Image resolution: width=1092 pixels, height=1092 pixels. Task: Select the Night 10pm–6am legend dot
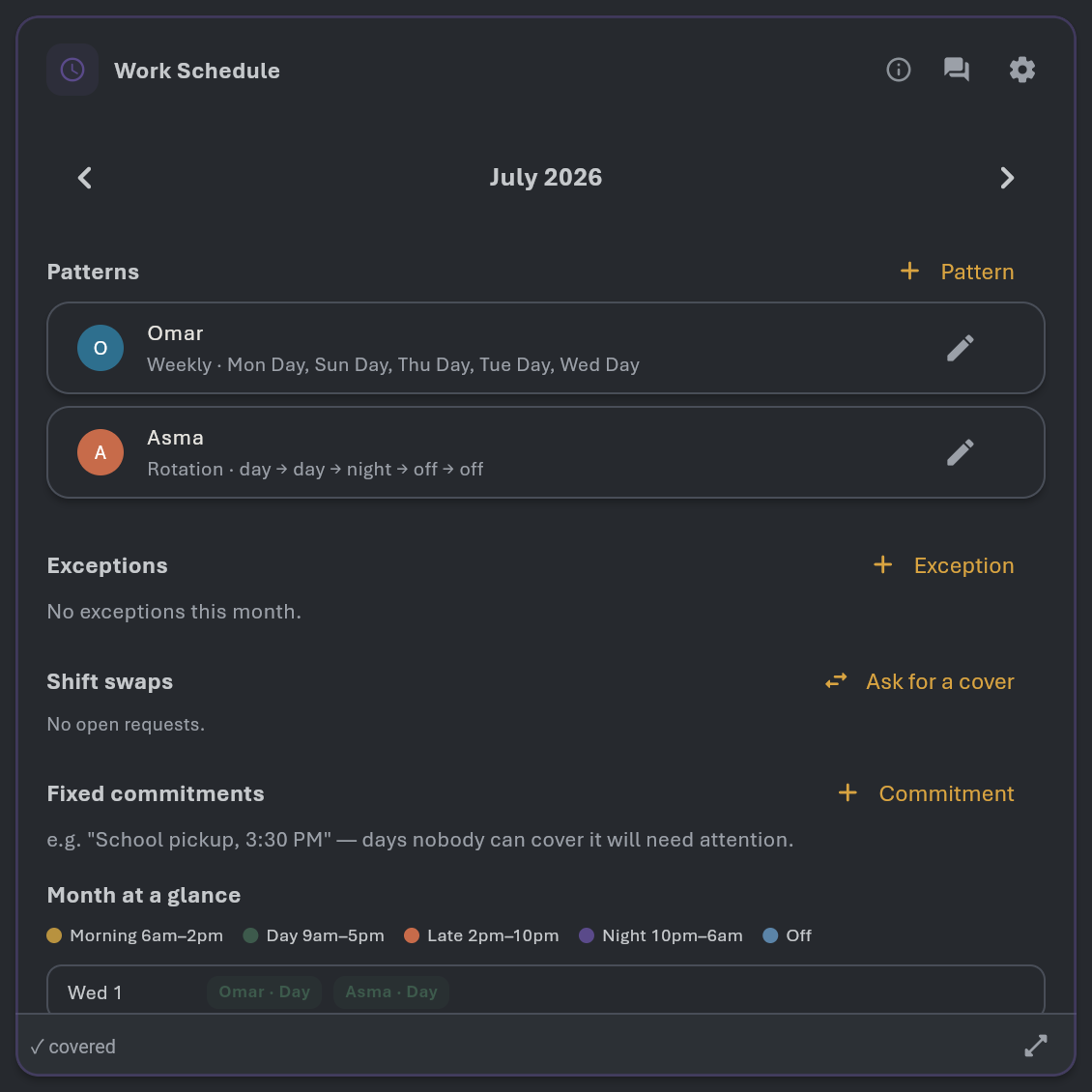click(x=587, y=935)
